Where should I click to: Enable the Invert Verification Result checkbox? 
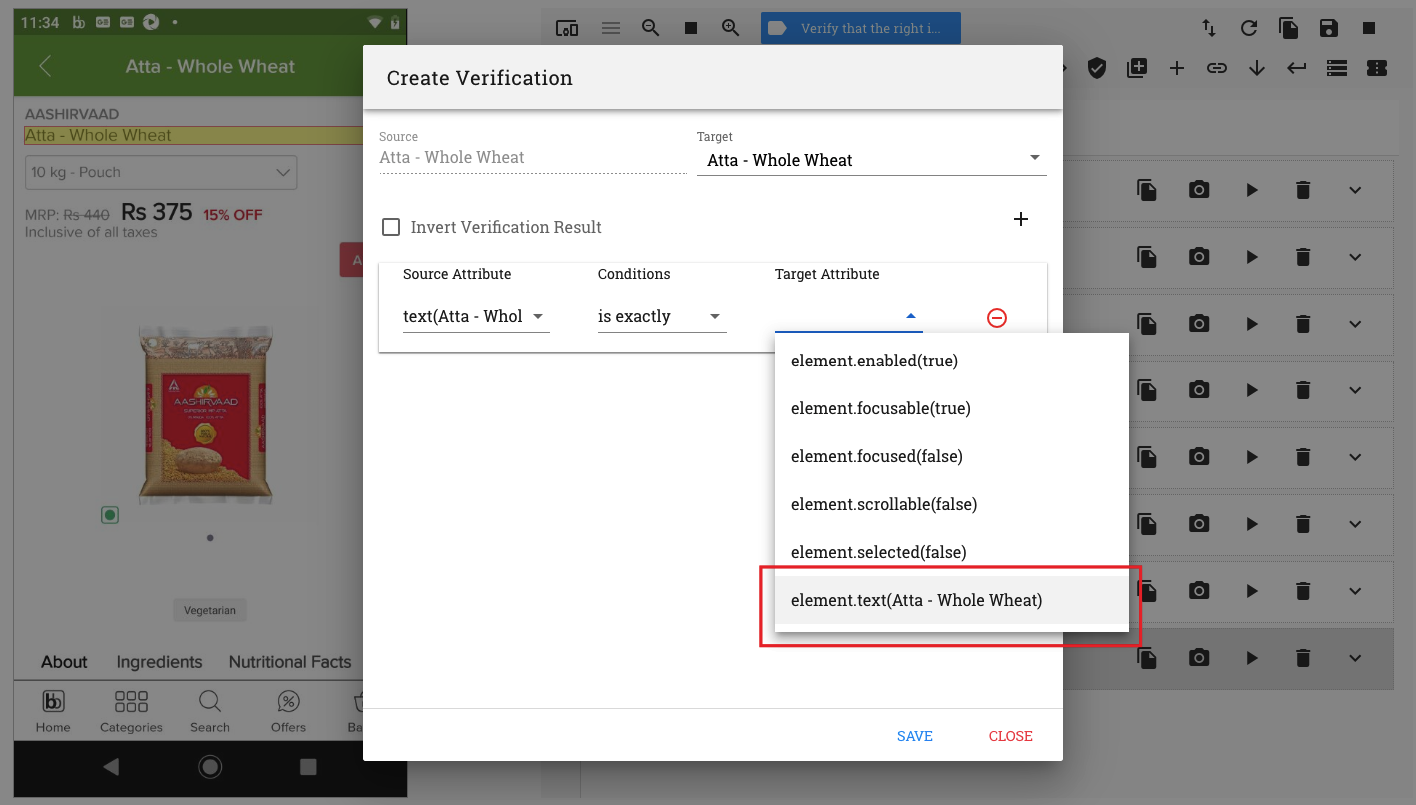[391, 227]
